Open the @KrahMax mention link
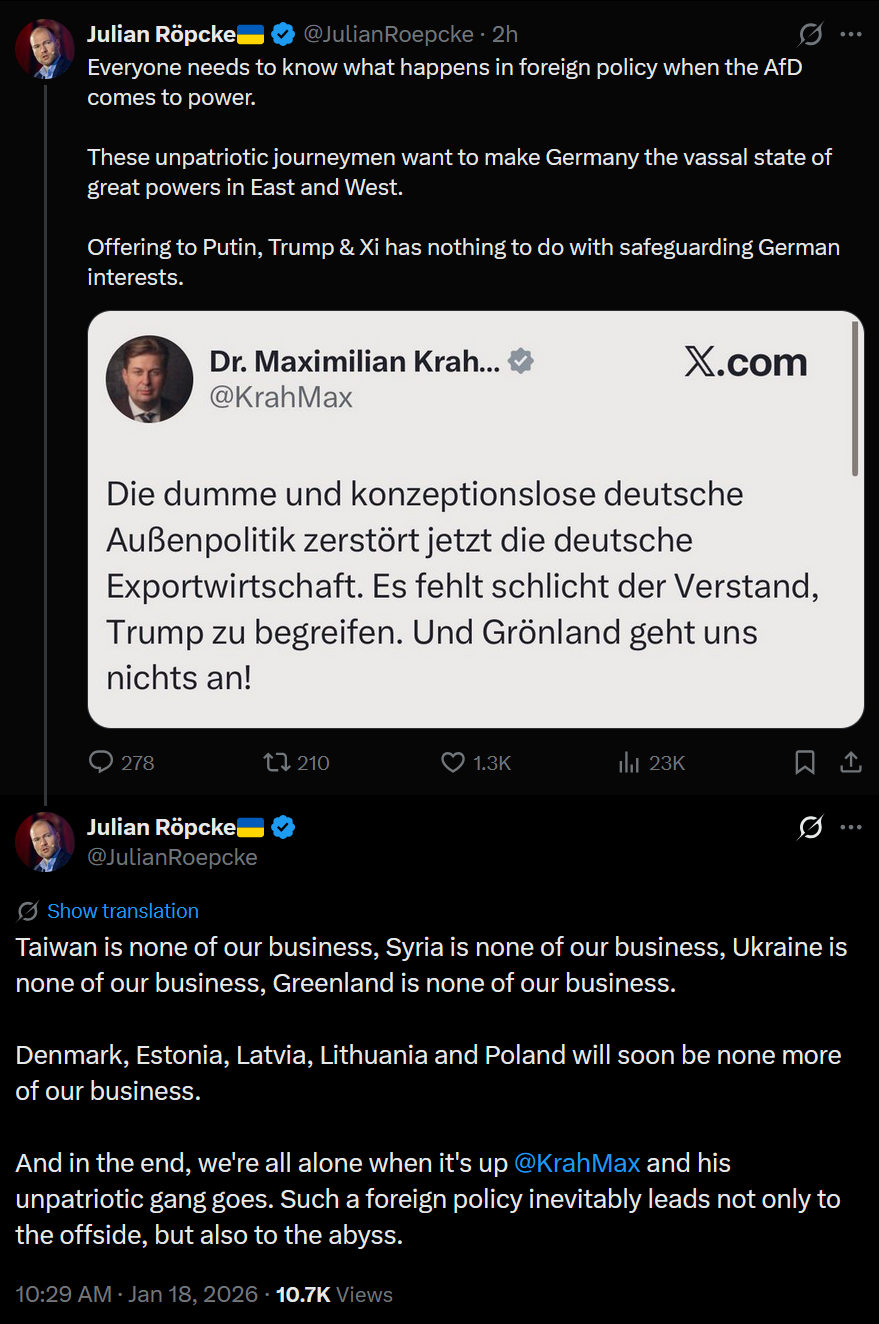 [x=577, y=1163]
